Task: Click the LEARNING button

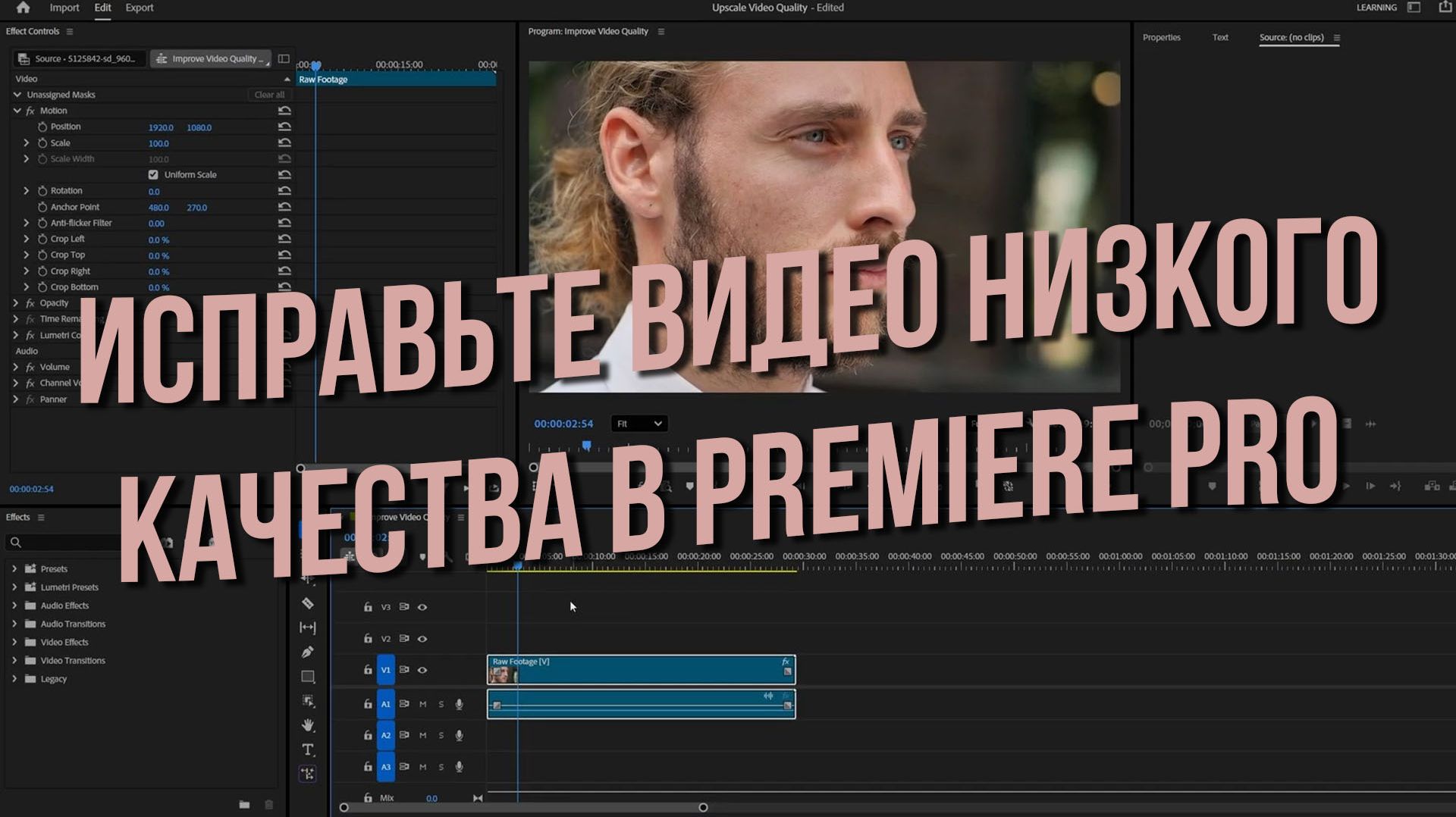Action: tap(1376, 7)
